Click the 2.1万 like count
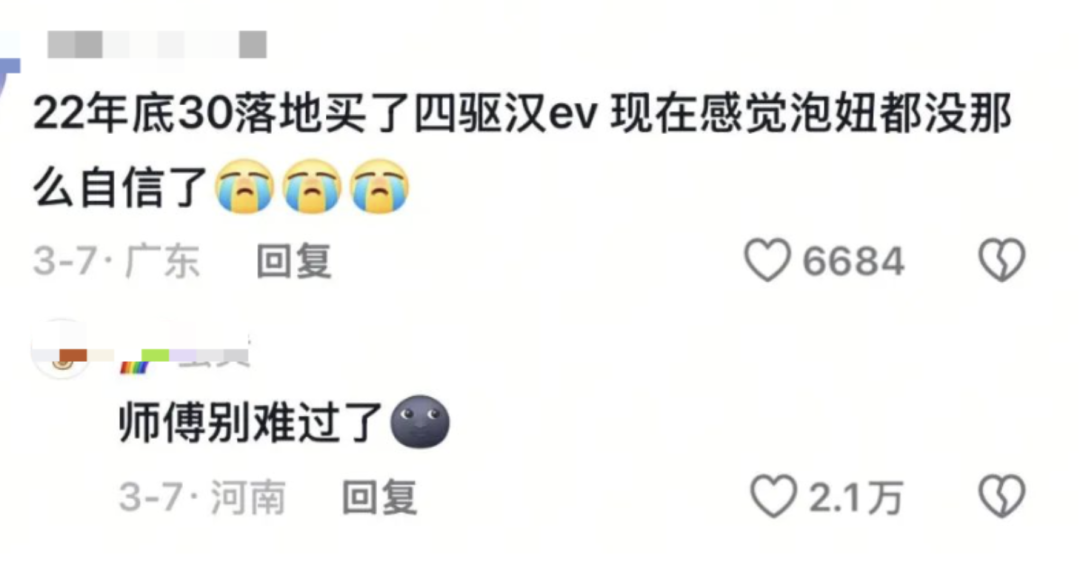The image size is (1080, 564). (856, 497)
